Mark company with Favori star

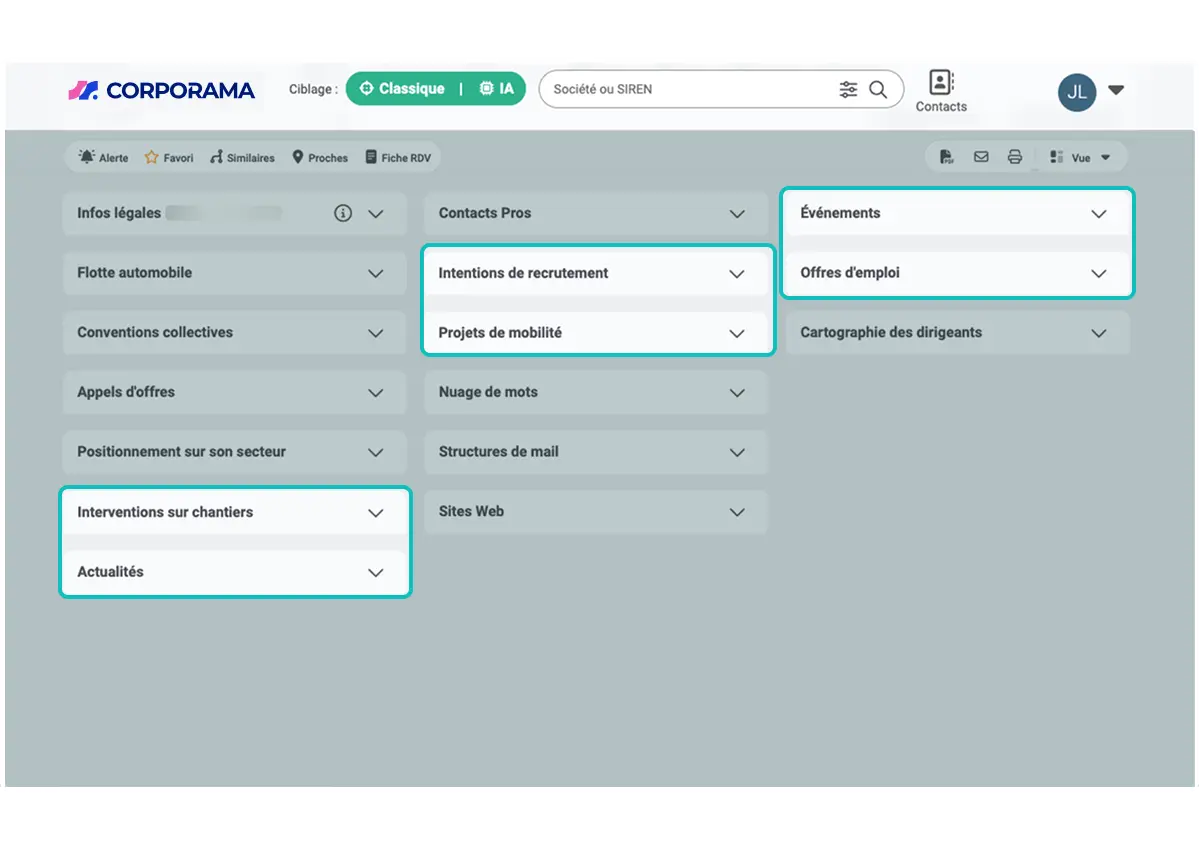point(152,158)
